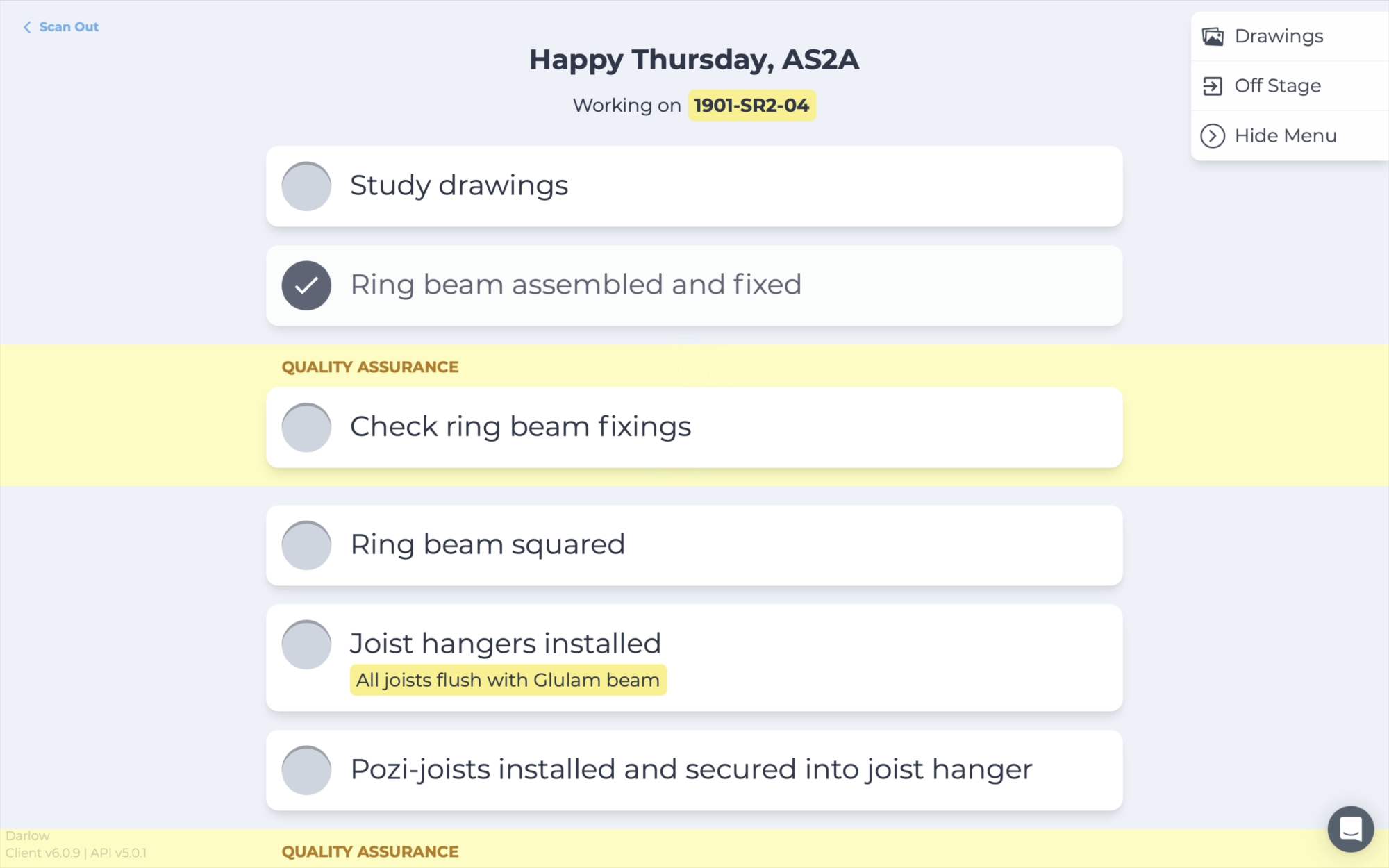Select the Ring beam squared task text
The image size is (1389, 868).
point(488,544)
